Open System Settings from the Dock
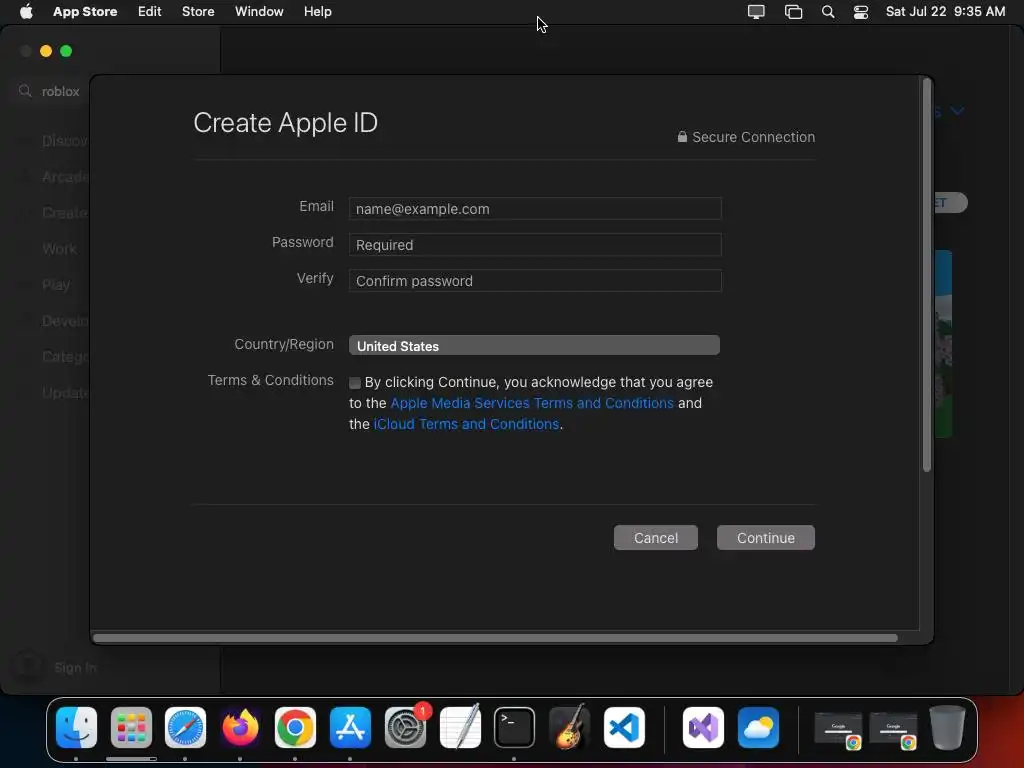 406,728
